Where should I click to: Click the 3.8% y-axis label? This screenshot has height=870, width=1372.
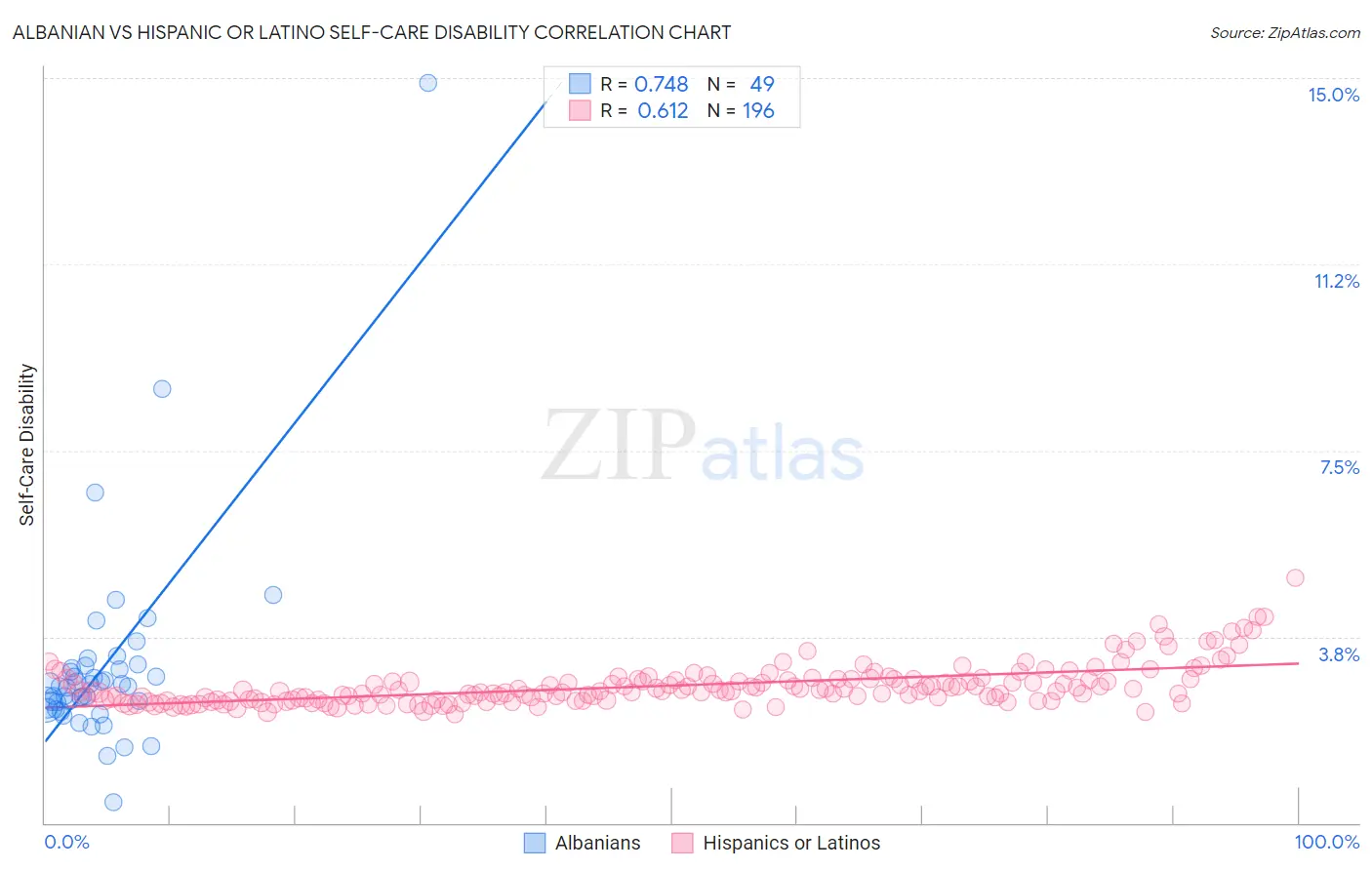pyautogui.click(x=1339, y=654)
